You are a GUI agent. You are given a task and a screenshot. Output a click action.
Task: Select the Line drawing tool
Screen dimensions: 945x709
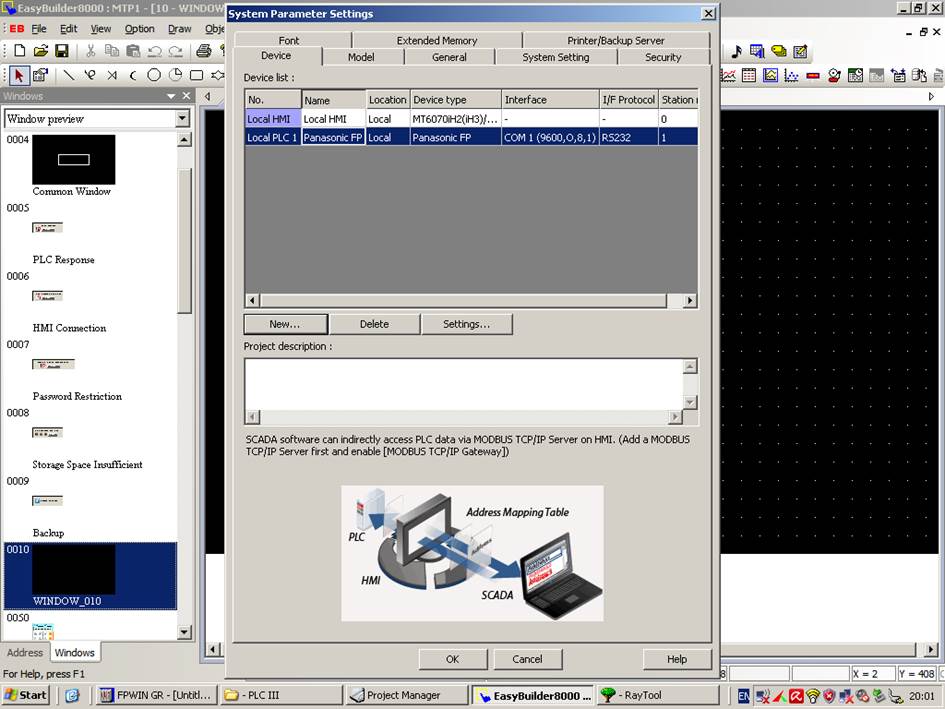[70, 73]
